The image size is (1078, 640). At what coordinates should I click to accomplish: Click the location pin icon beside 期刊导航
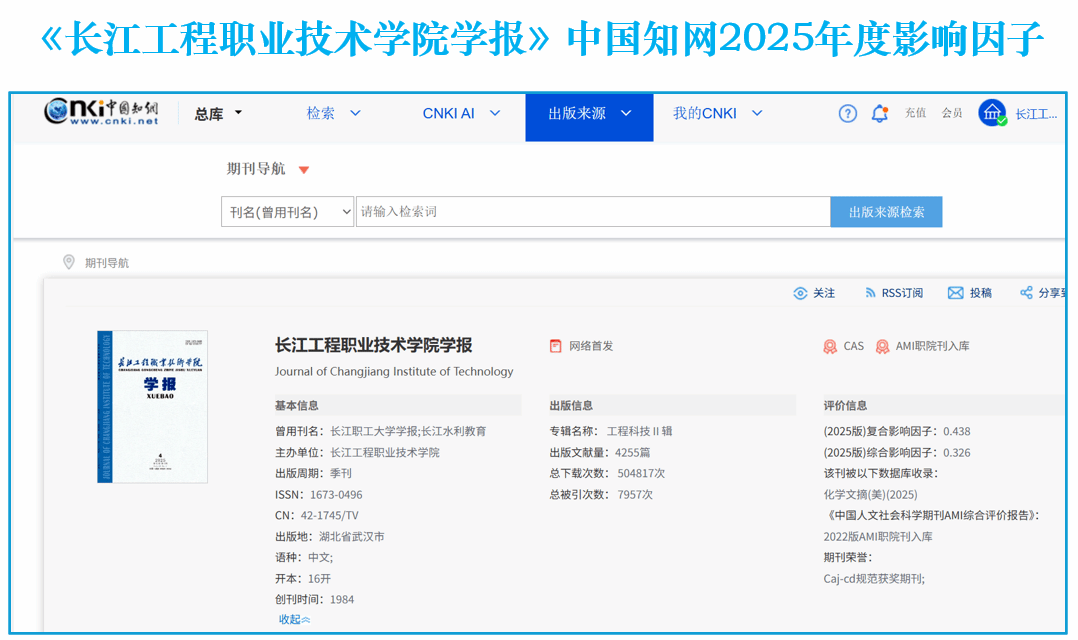click(69, 262)
